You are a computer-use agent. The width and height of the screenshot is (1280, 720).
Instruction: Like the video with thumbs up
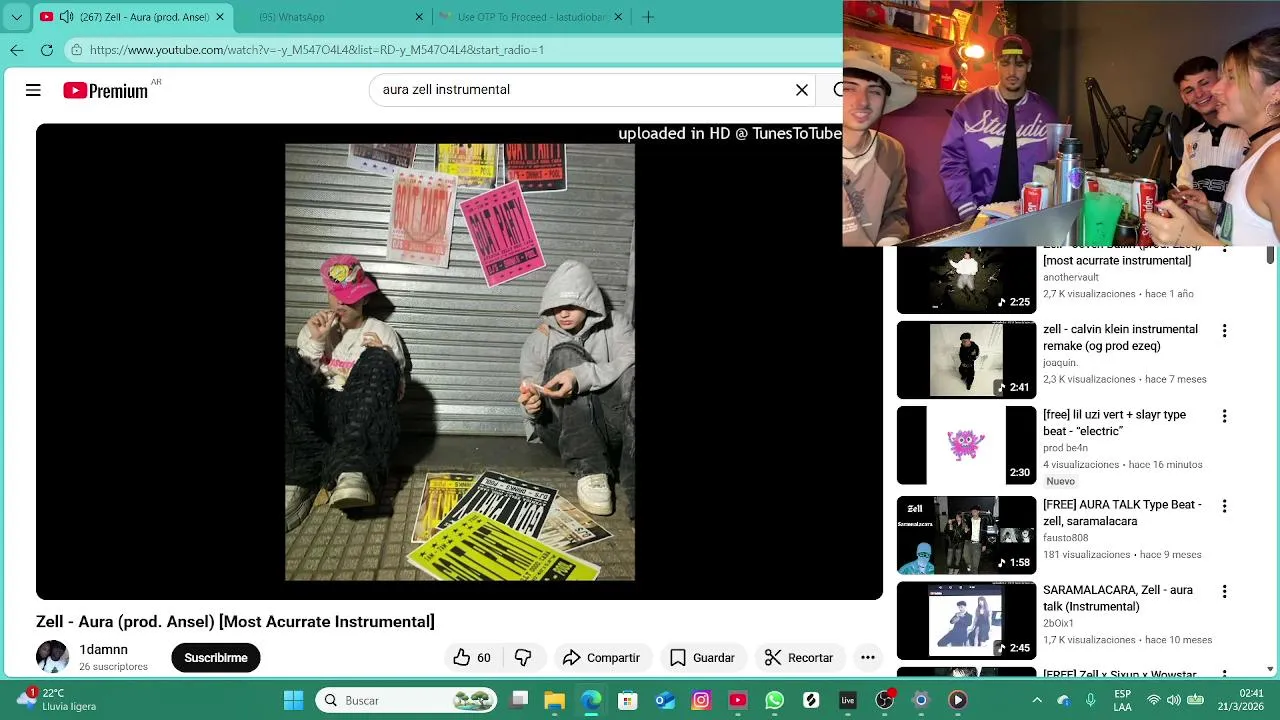tap(471, 657)
